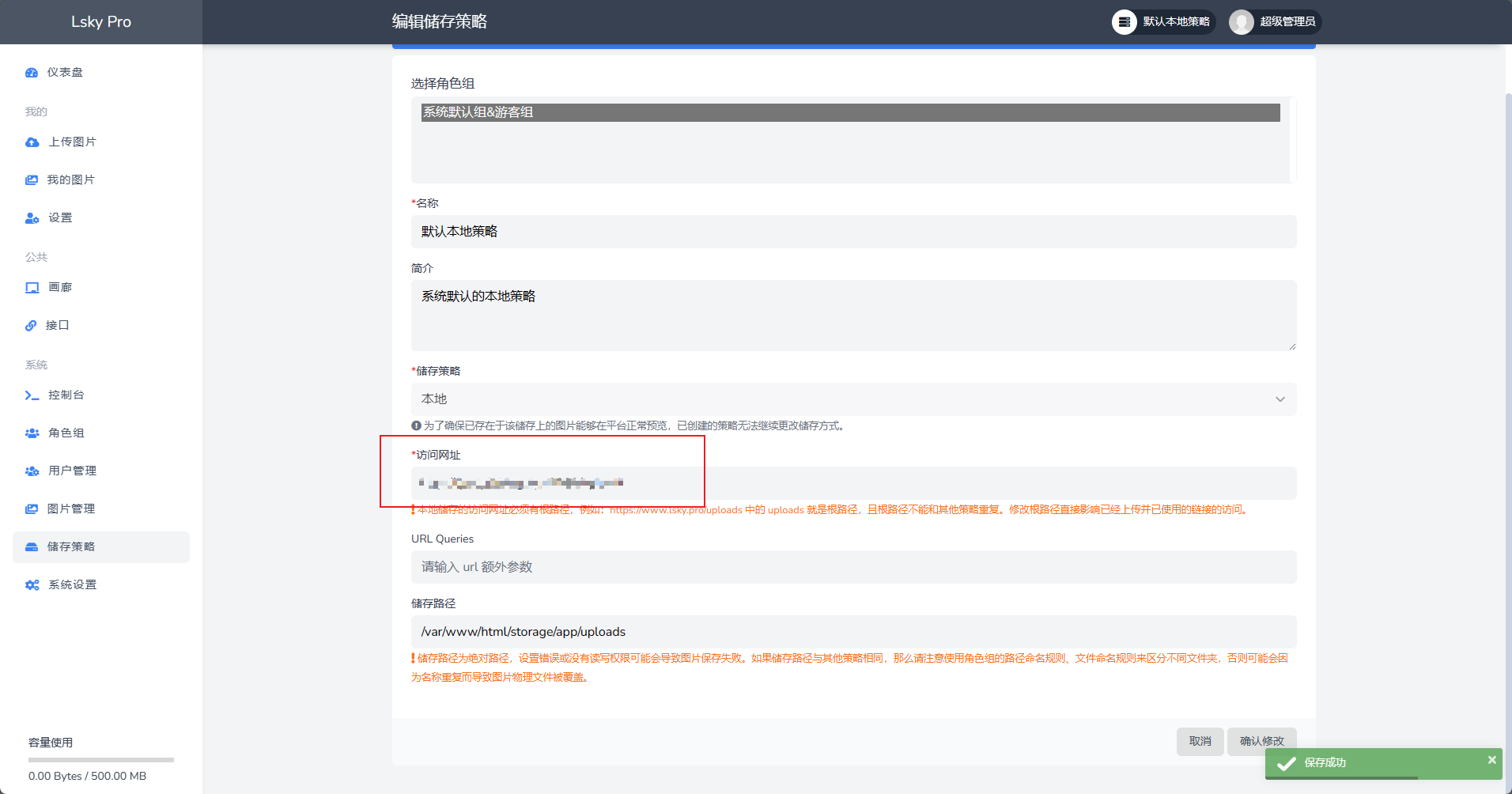Open the 超级管理员 user menu
Screen dimensions: 1512x794
(1275, 22)
